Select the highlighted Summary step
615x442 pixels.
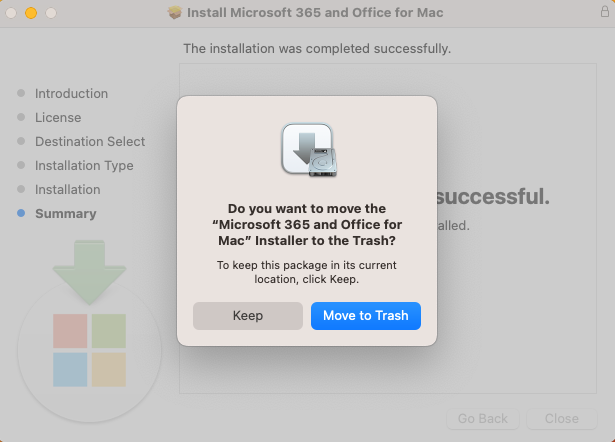click(66, 213)
